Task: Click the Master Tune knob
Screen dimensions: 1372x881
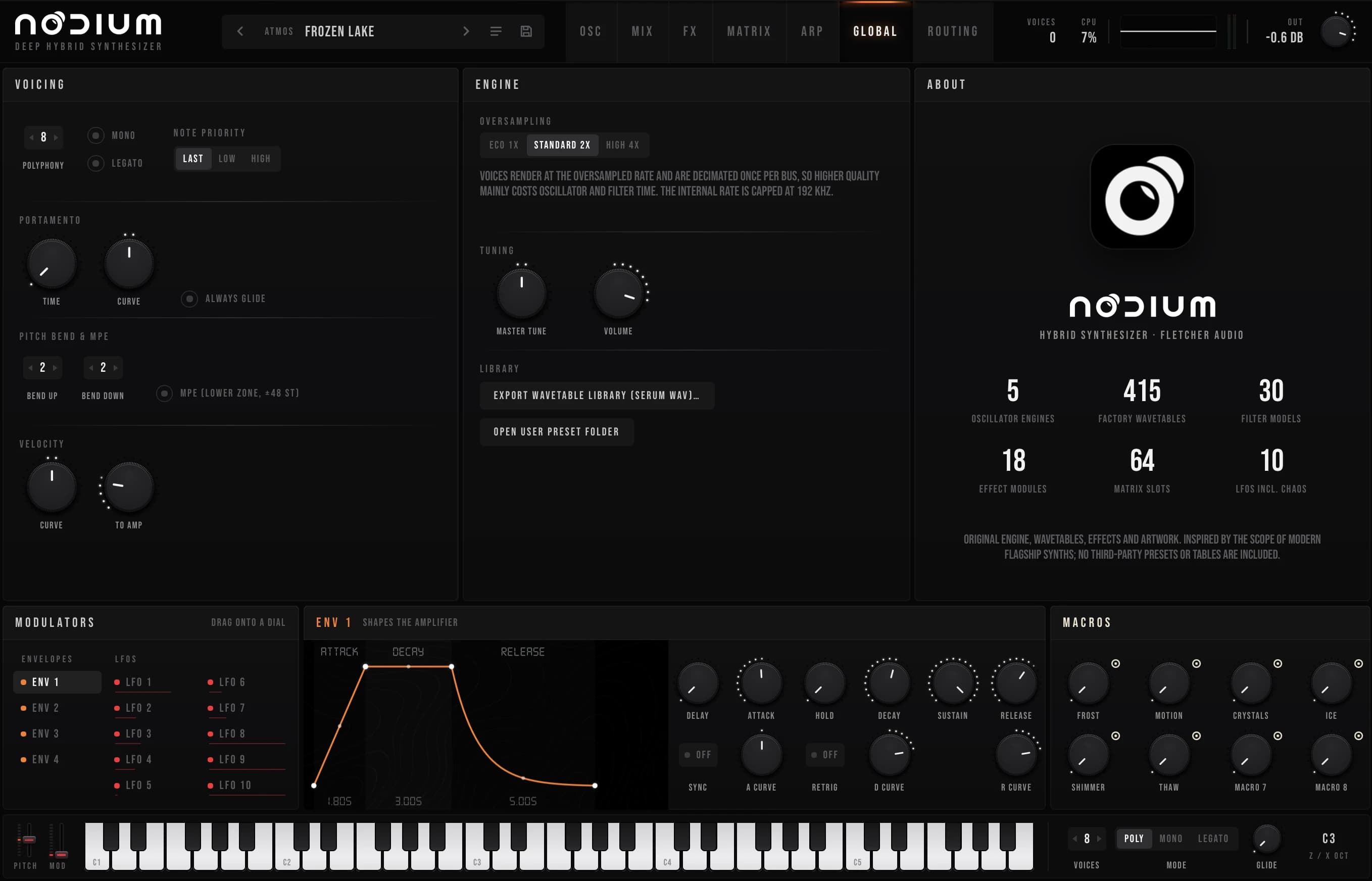Action: coord(521,293)
